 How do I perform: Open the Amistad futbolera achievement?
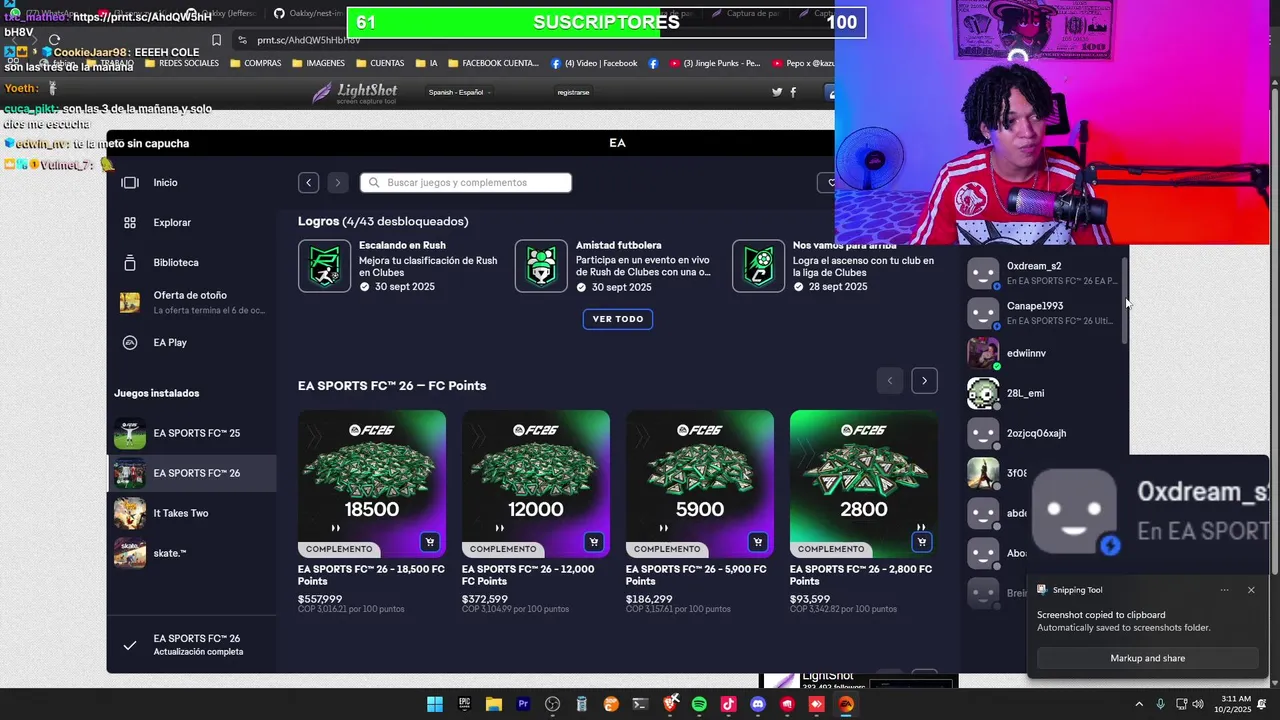pyautogui.click(x=617, y=266)
